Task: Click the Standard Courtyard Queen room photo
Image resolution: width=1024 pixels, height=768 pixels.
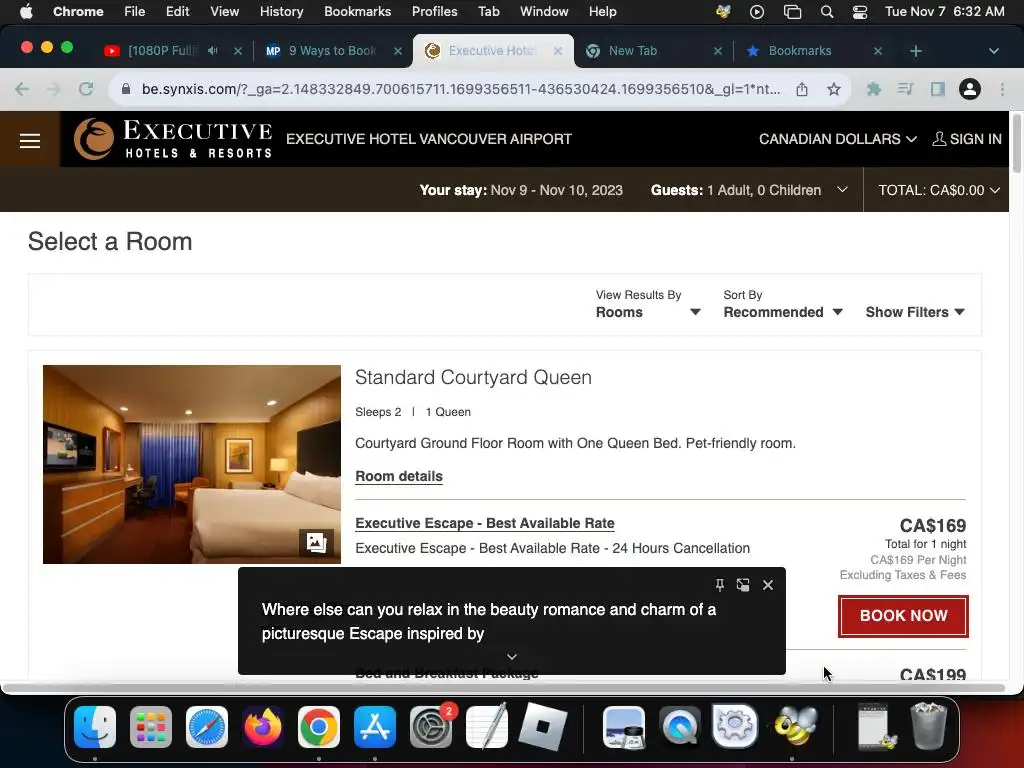Action: (x=192, y=464)
